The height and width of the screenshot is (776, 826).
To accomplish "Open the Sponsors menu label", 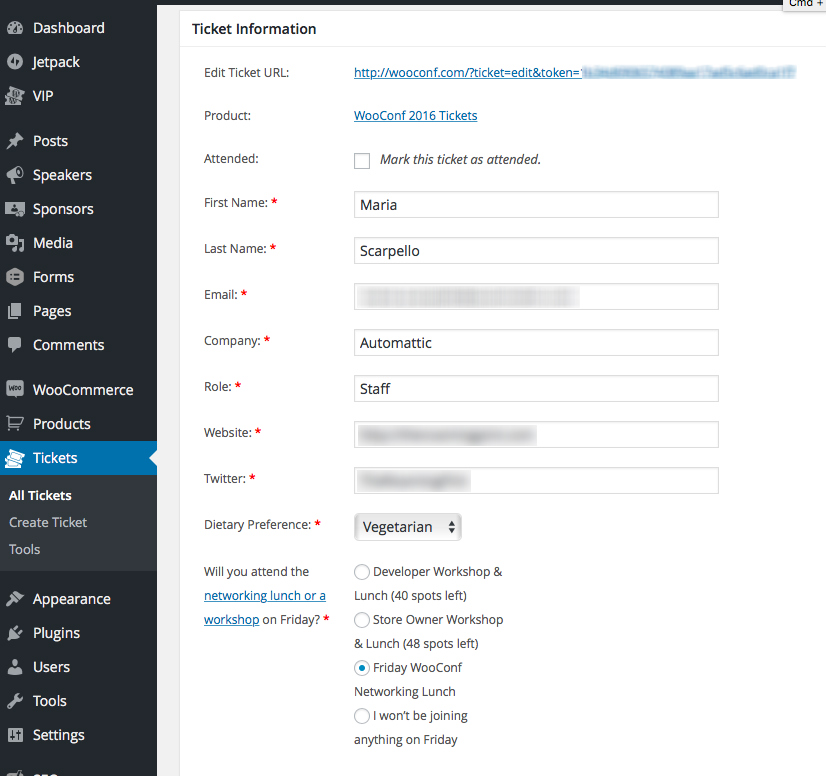I will 63,209.
